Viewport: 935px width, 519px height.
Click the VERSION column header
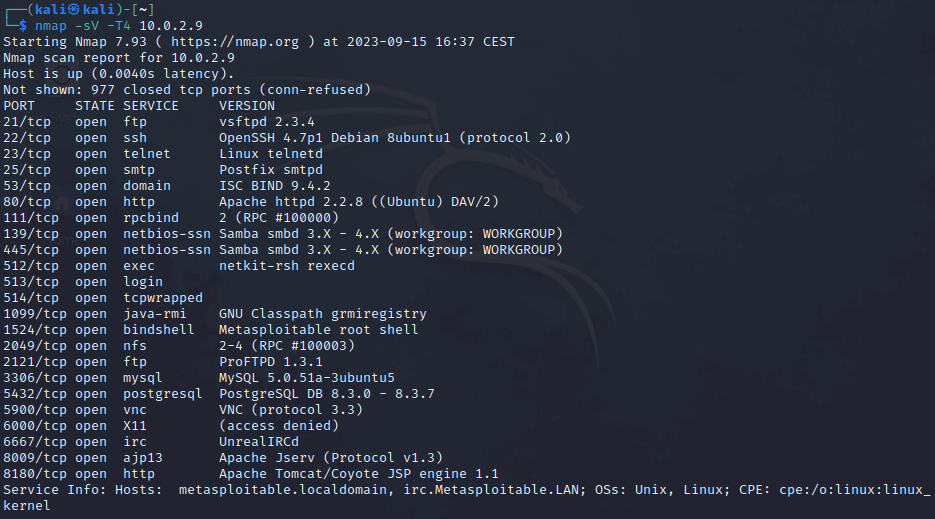coord(247,106)
